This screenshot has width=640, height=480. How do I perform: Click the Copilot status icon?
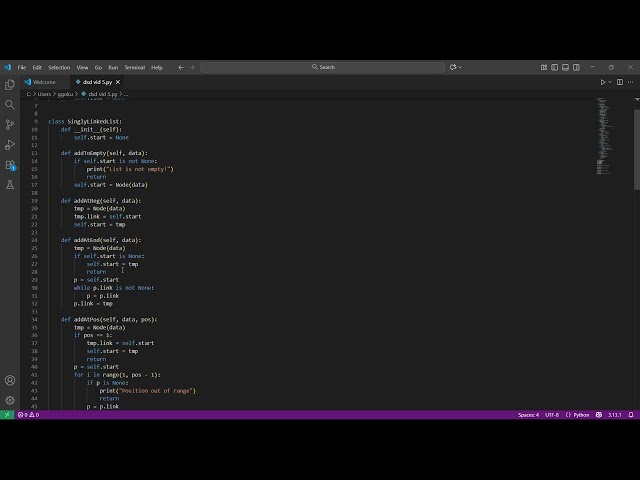[x=599, y=415]
